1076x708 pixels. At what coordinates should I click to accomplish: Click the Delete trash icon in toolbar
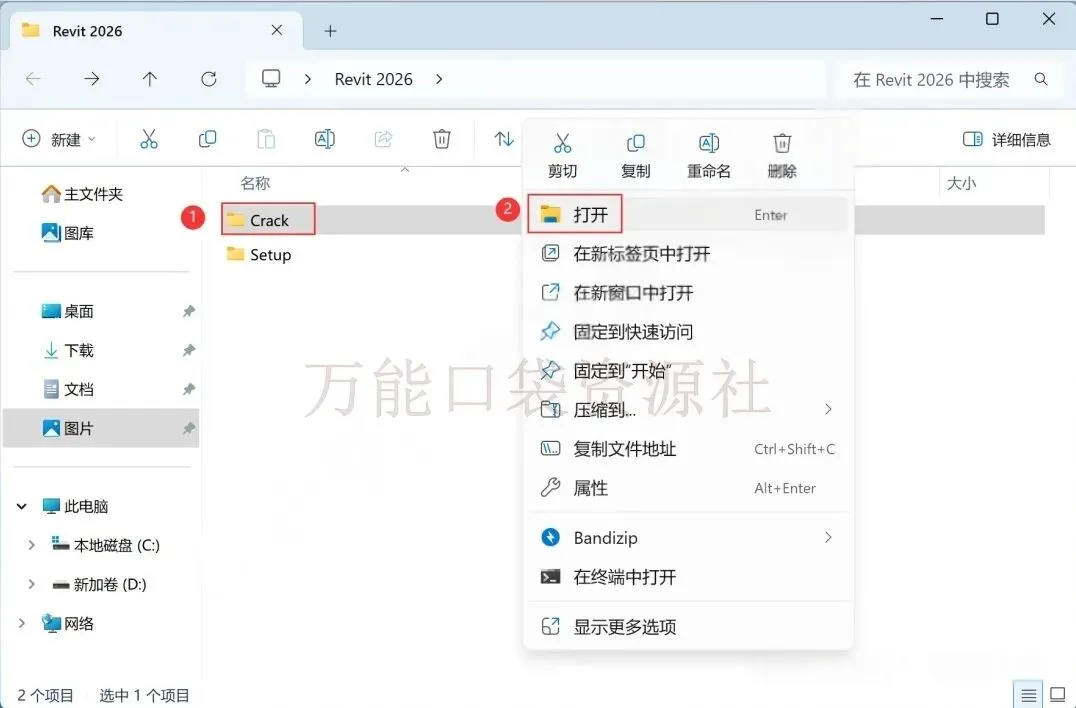[x=442, y=139]
